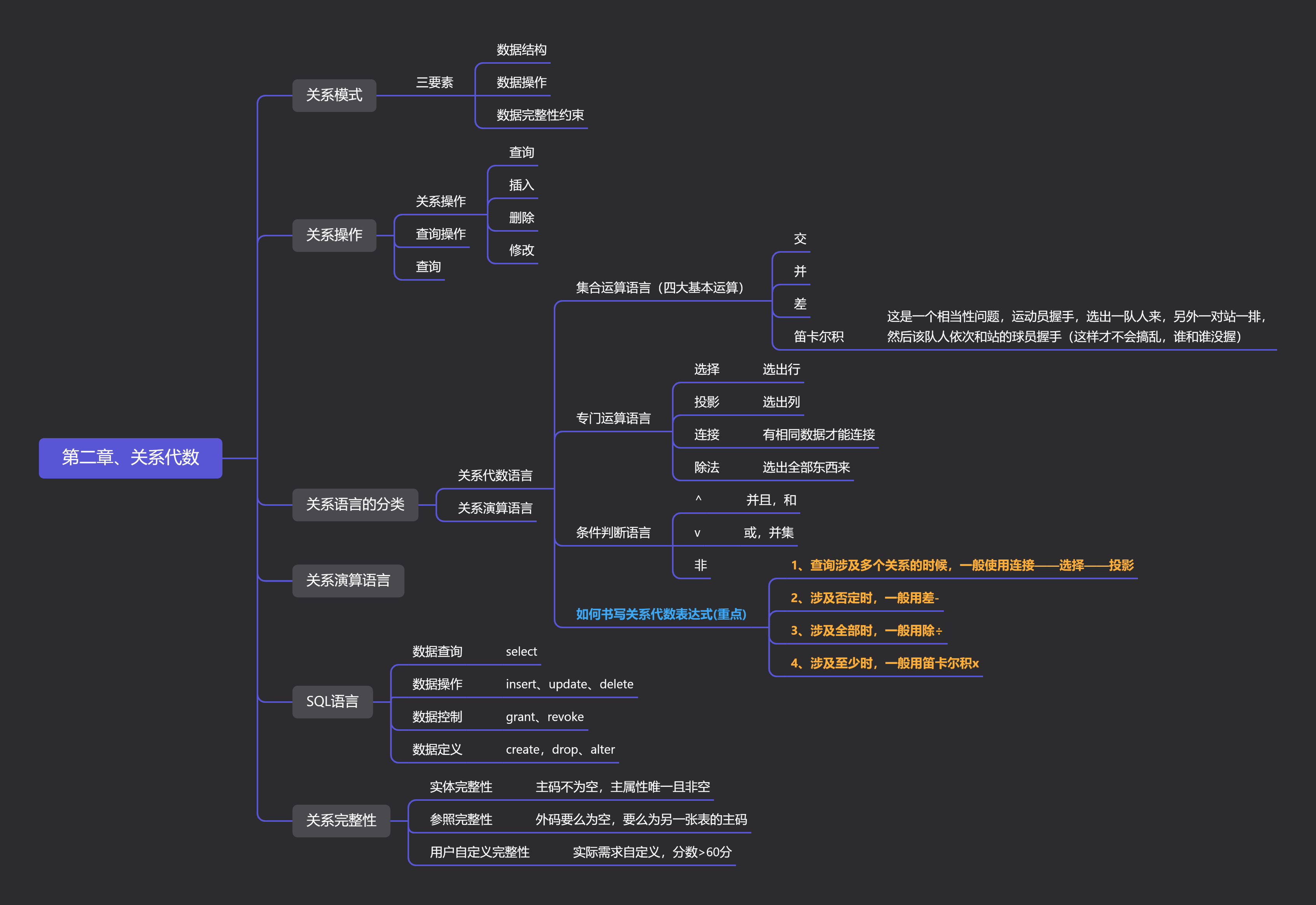This screenshot has width=1316, height=905.
Task: Click the note starting 这是一个相当性问题
Action: click(x=1076, y=327)
